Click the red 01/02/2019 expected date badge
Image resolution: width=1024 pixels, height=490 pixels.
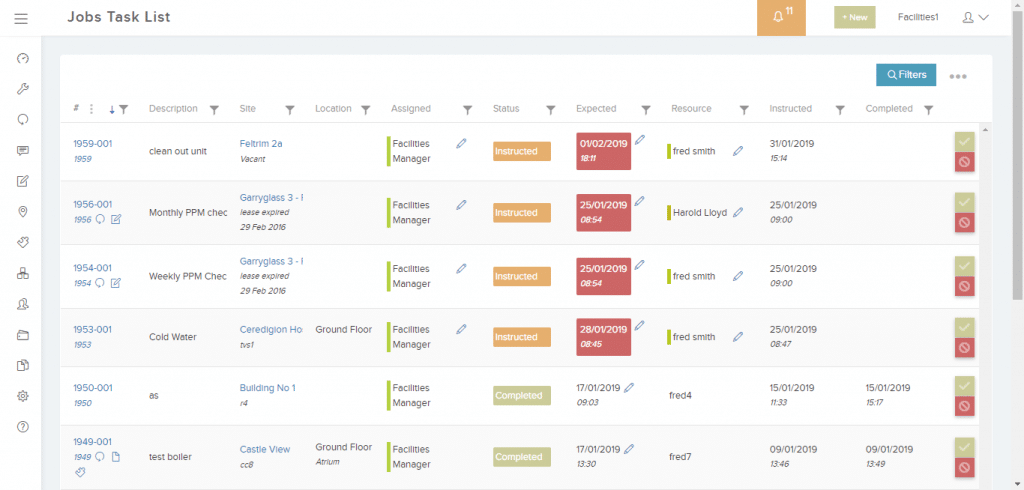tap(603, 151)
